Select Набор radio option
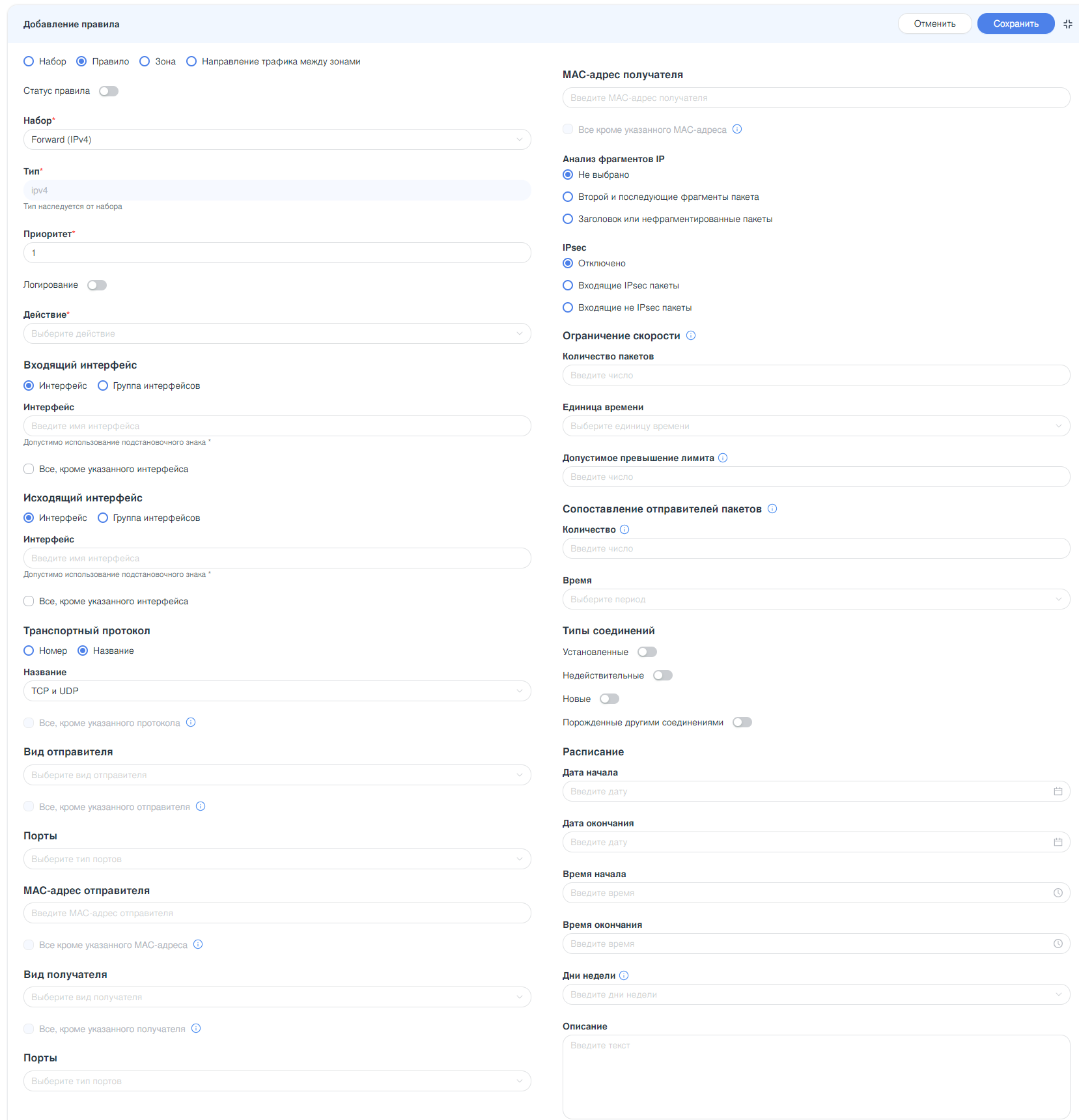Viewport: 1079px width, 1120px height. 29,61
